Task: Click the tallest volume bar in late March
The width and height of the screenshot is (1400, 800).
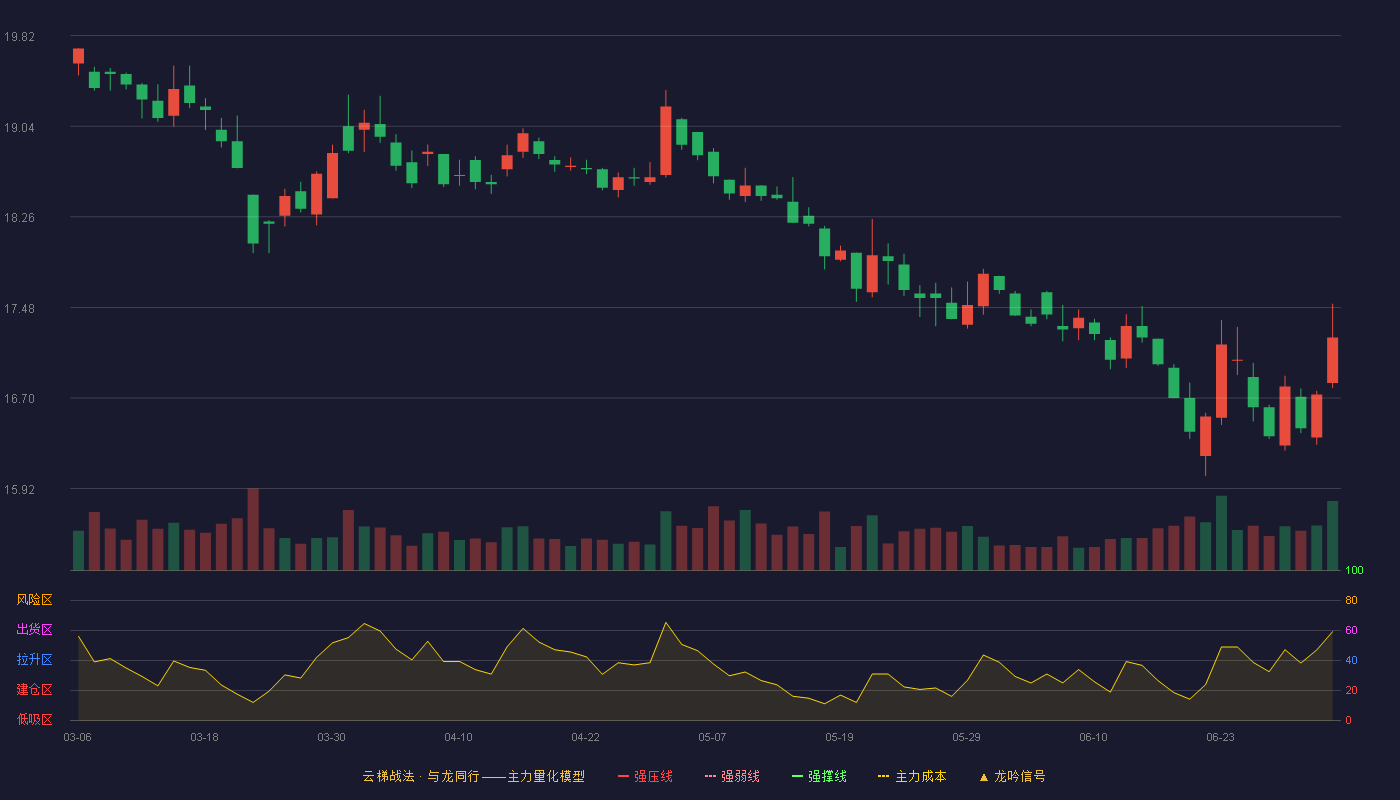Action: pyautogui.click(x=253, y=529)
